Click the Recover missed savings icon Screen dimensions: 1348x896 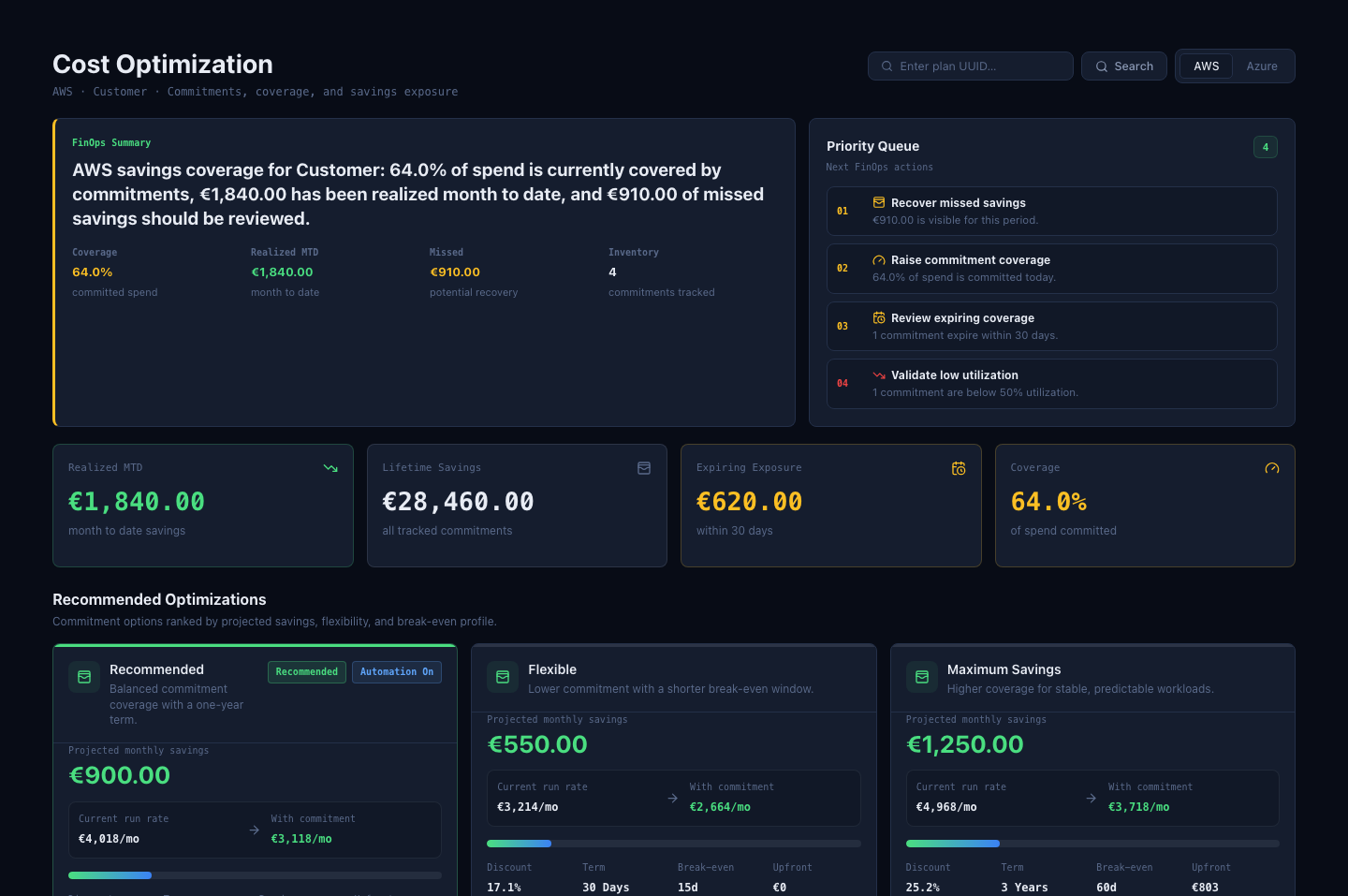tap(879, 202)
